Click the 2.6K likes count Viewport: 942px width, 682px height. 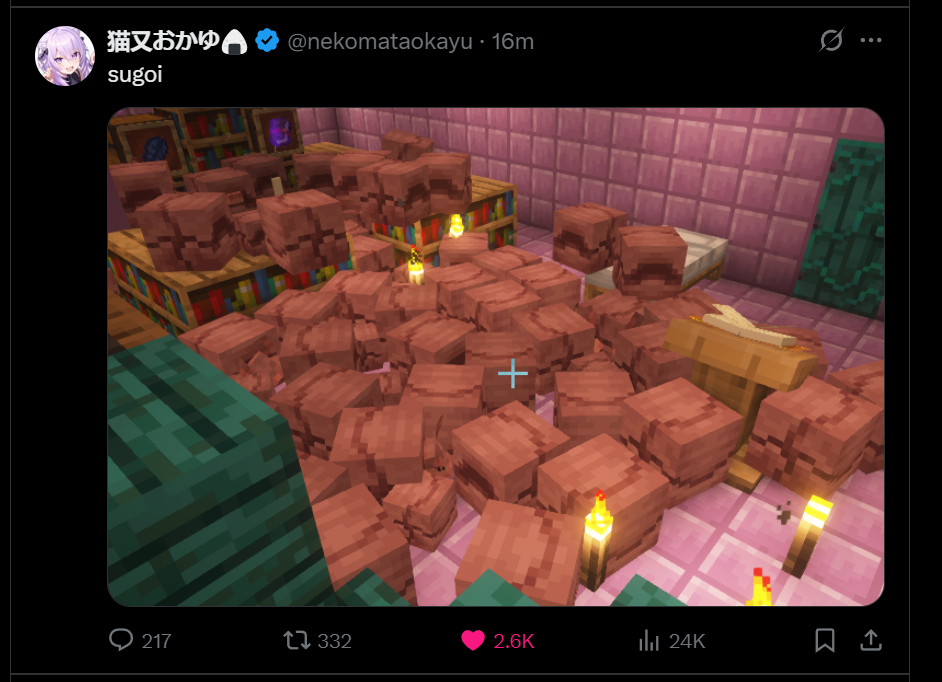click(x=514, y=641)
